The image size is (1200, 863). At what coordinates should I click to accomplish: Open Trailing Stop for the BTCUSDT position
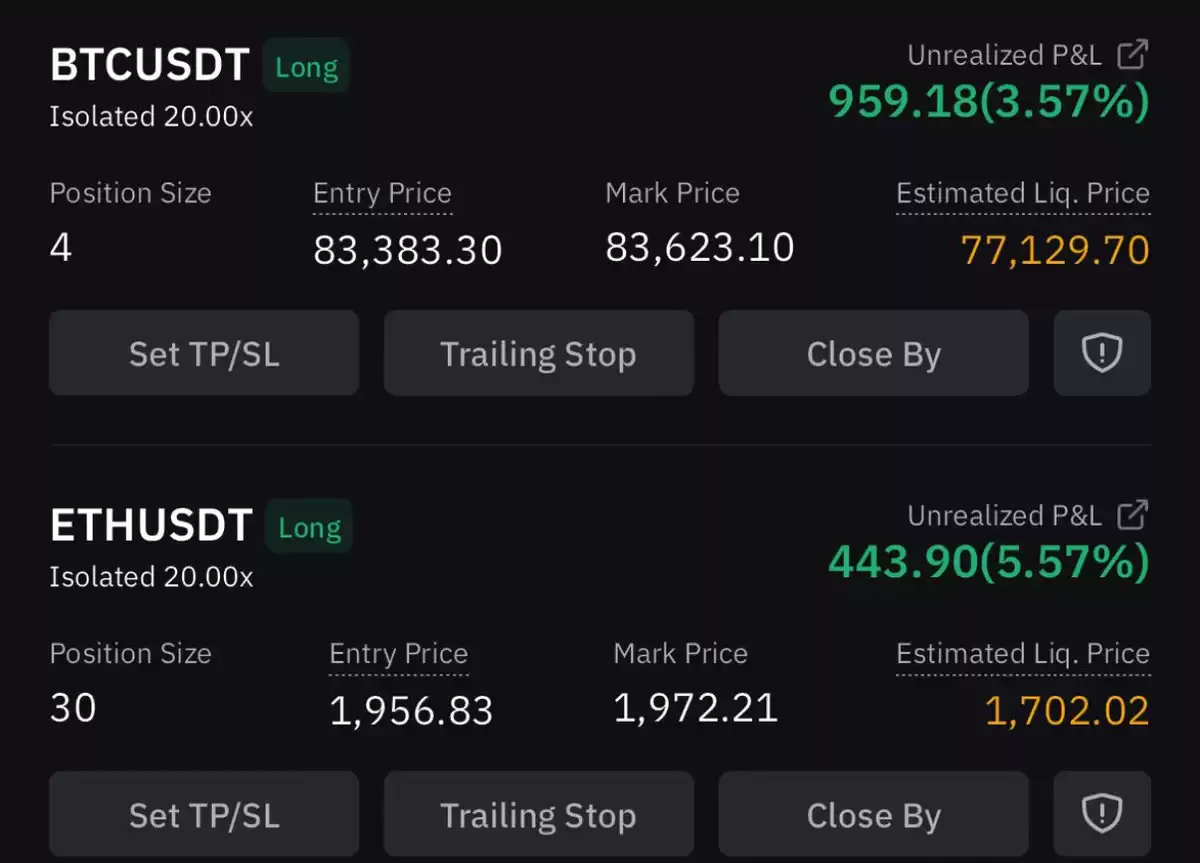(538, 353)
